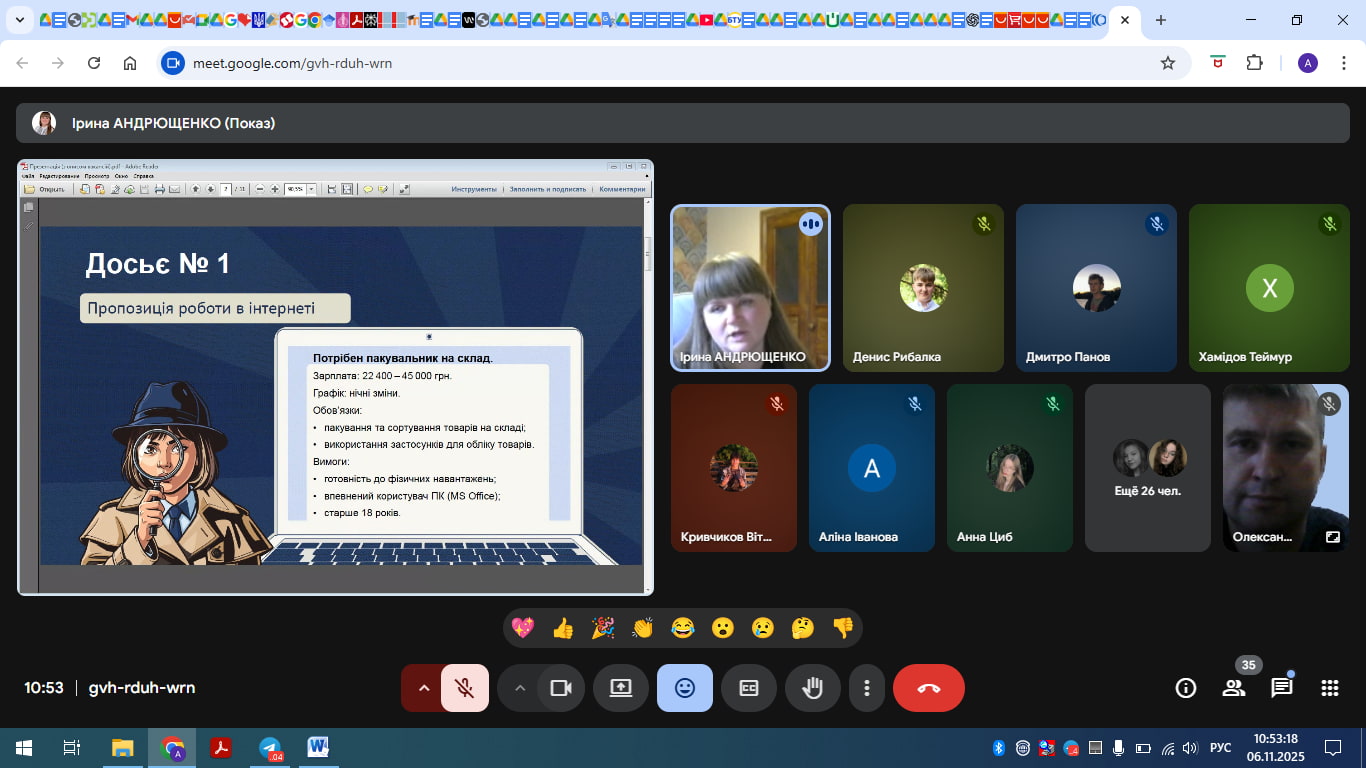The width and height of the screenshot is (1366, 768).
Task: Click the raise hand icon
Action: [812, 688]
